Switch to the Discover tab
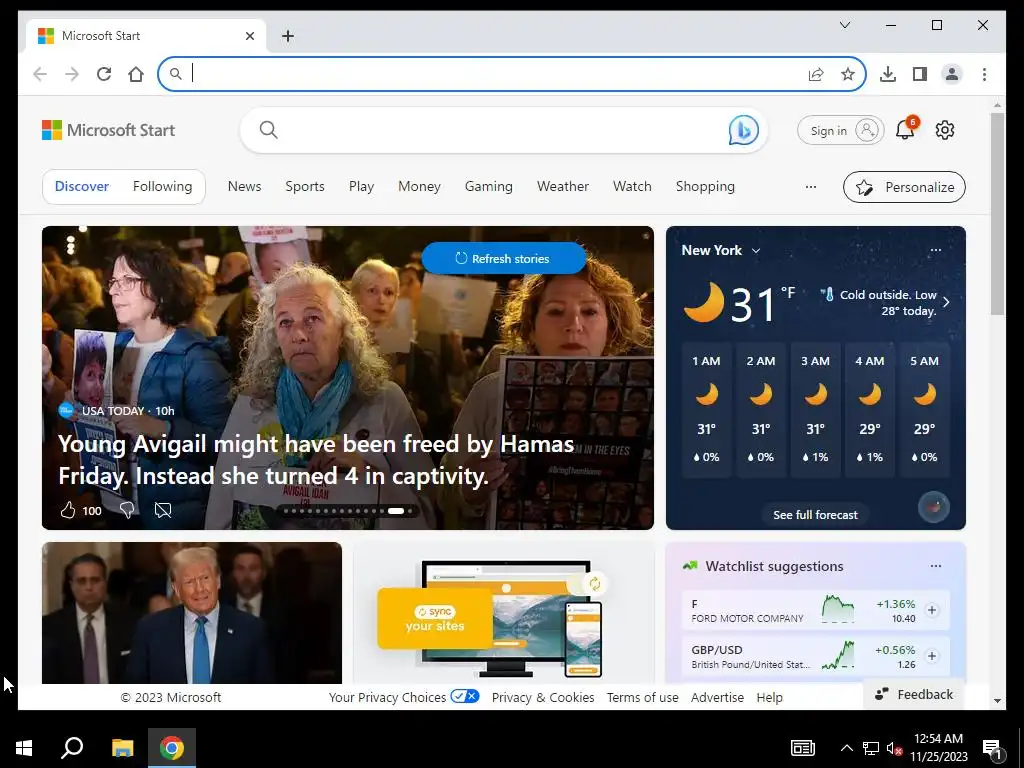 point(82,187)
